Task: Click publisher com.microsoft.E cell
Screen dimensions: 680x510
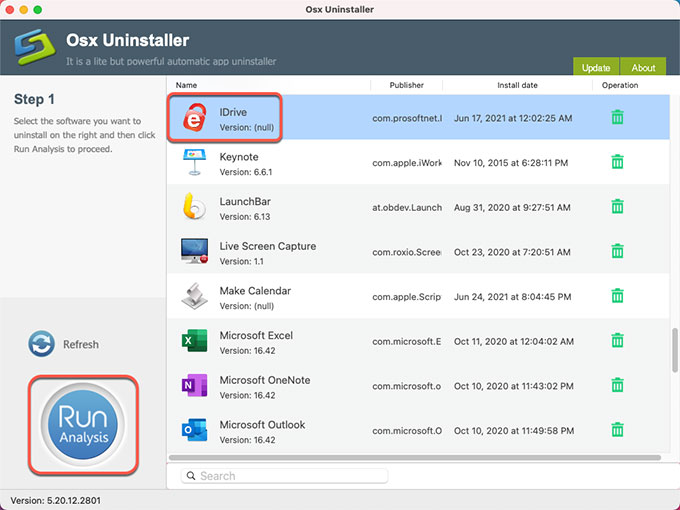Action: tap(407, 341)
